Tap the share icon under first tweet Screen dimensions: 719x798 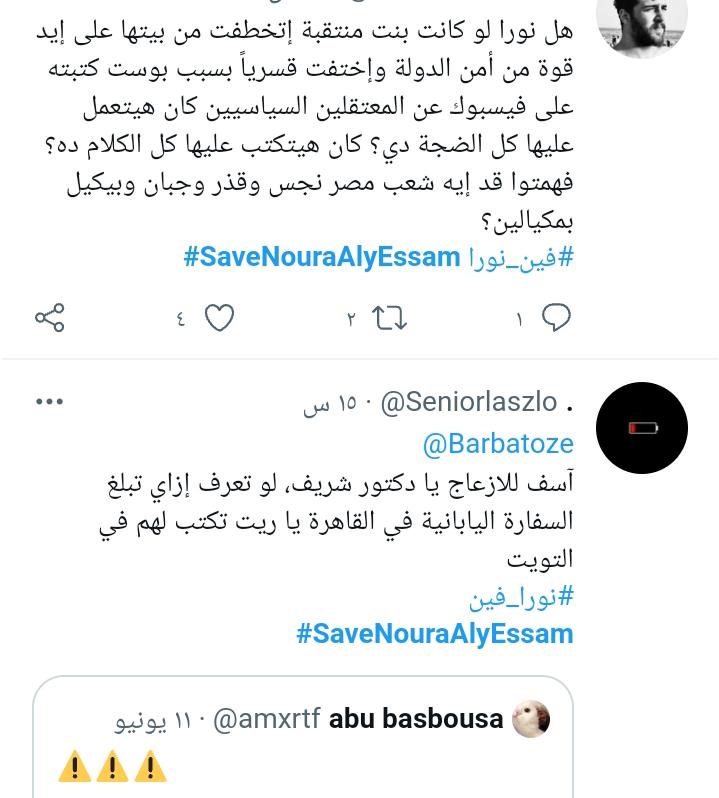(49, 318)
